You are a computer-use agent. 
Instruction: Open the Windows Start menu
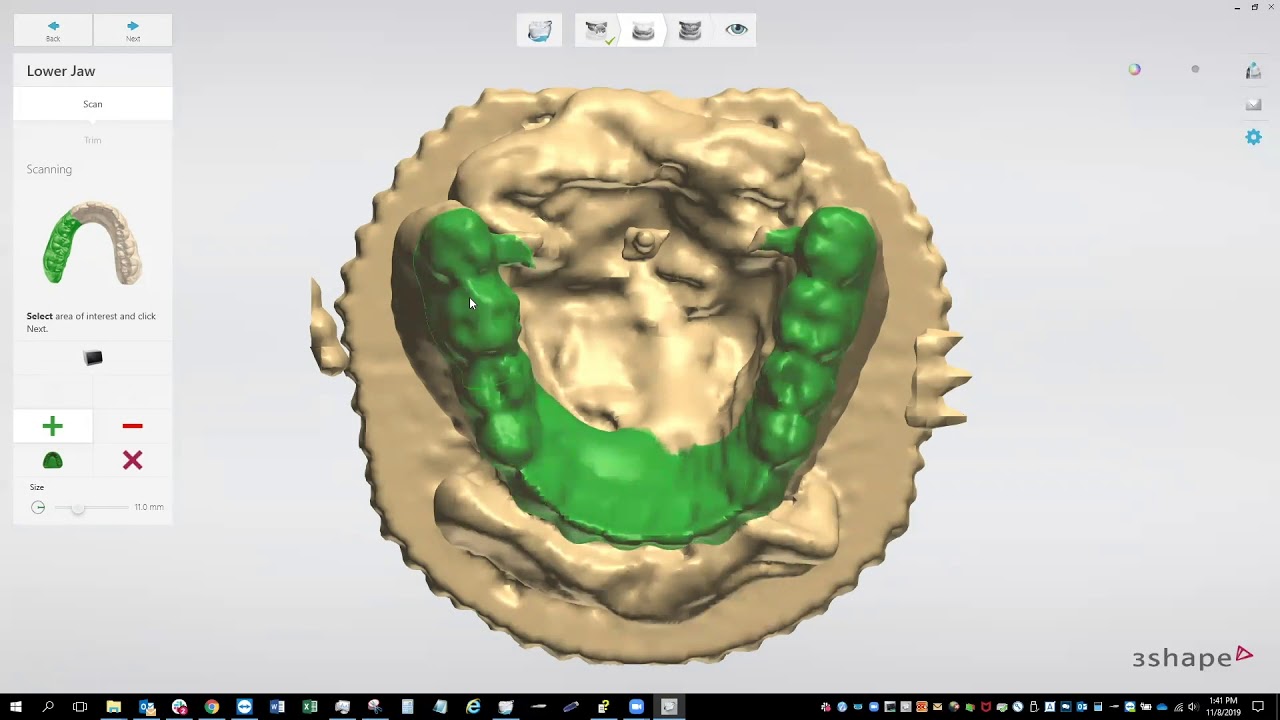[x=16, y=707]
